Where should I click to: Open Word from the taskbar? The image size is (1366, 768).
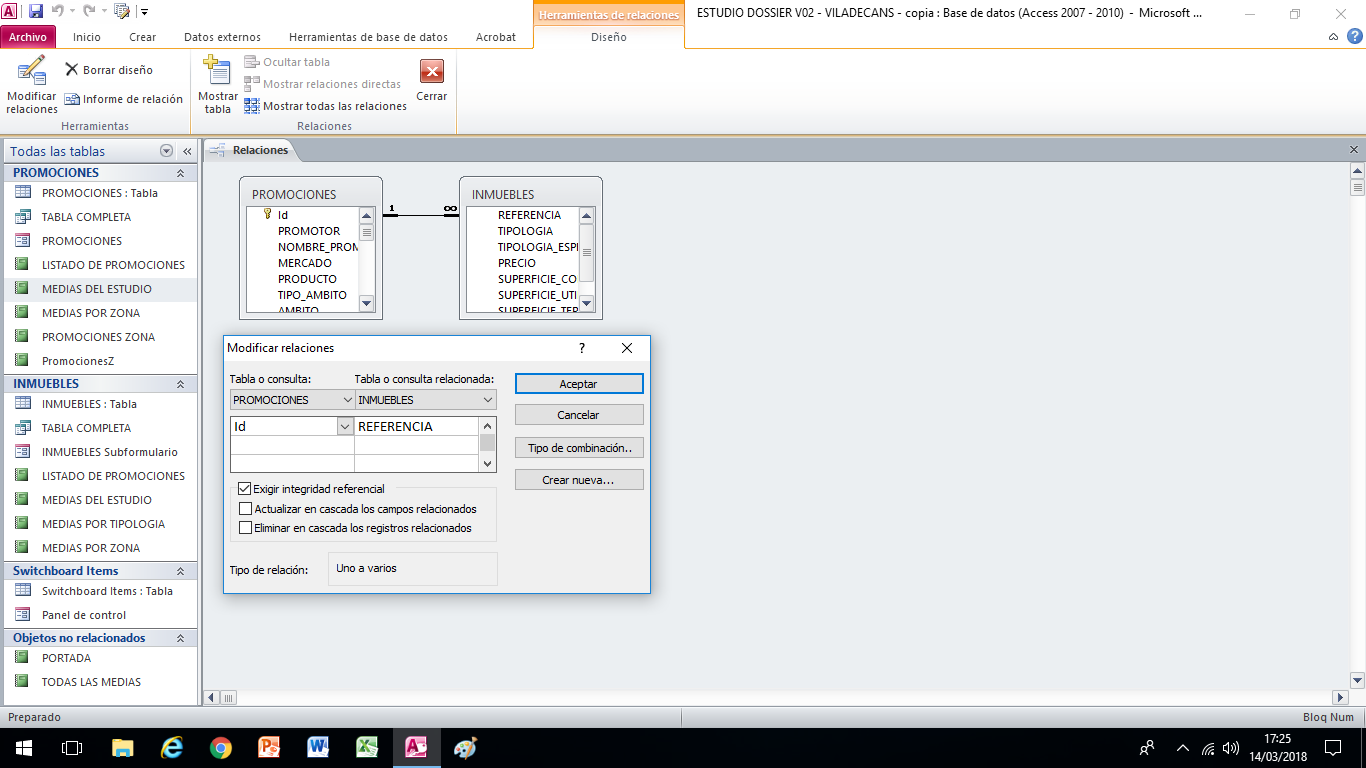click(318, 747)
